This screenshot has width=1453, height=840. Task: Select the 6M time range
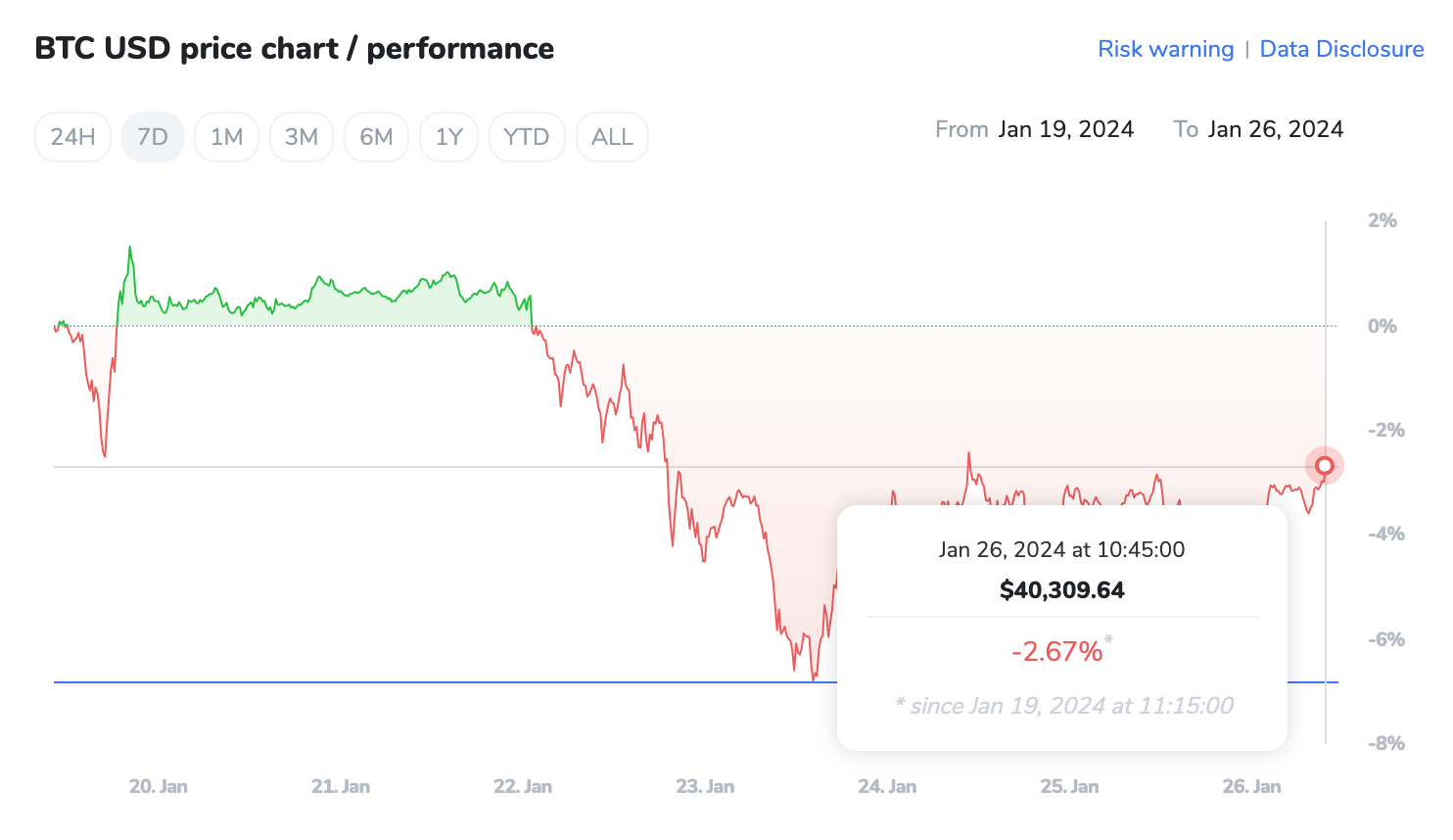(x=376, y=137)
